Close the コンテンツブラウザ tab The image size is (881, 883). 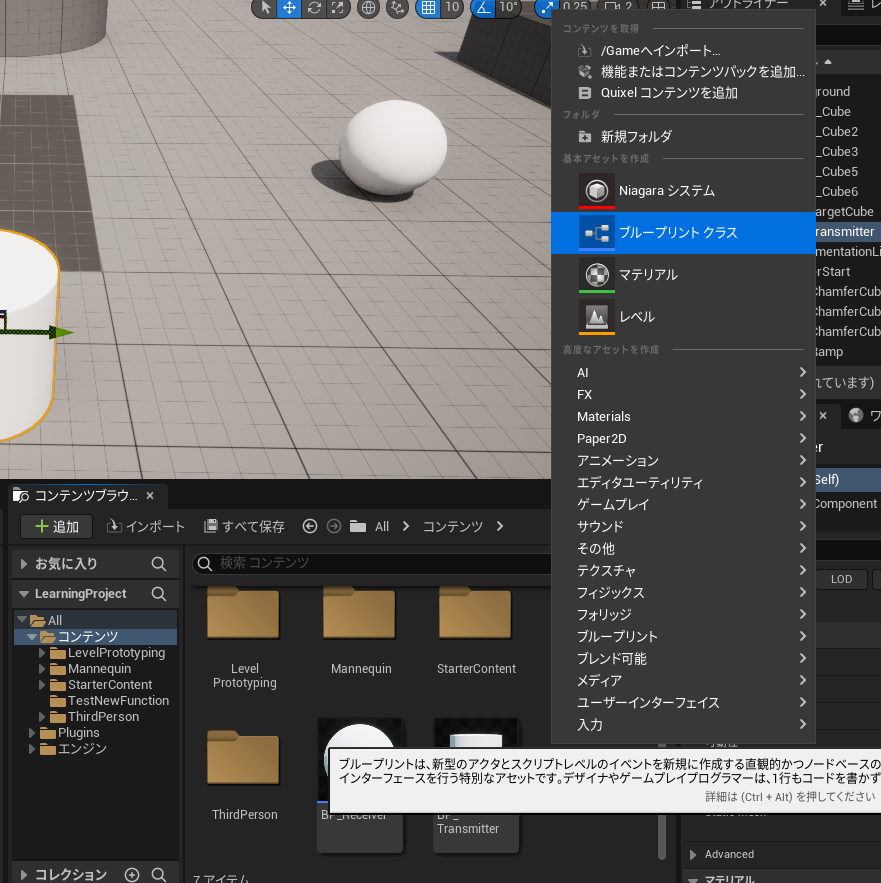(x=150, y=496)
